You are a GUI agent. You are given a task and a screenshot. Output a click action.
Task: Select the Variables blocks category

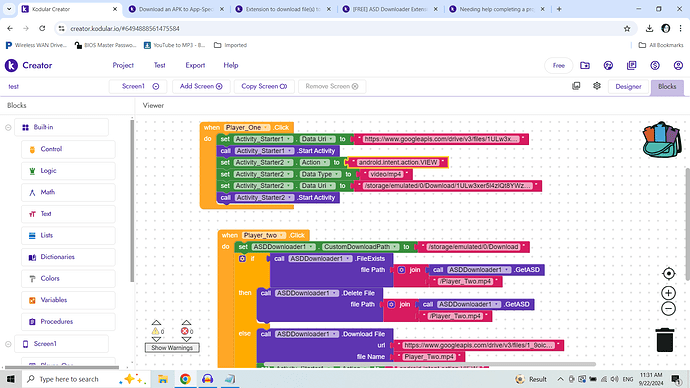(68, 300)
